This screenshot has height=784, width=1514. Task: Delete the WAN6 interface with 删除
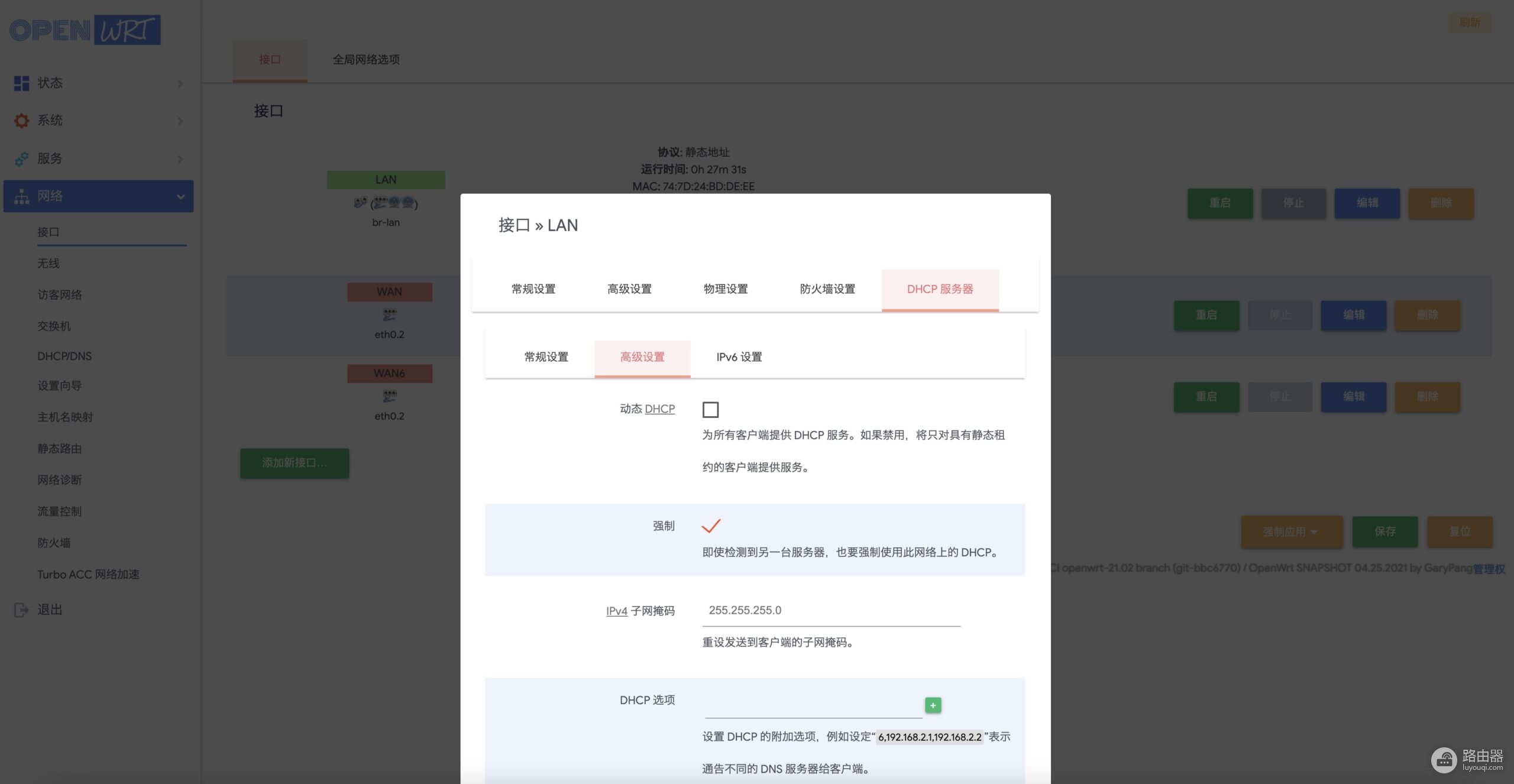(1427, 397)
